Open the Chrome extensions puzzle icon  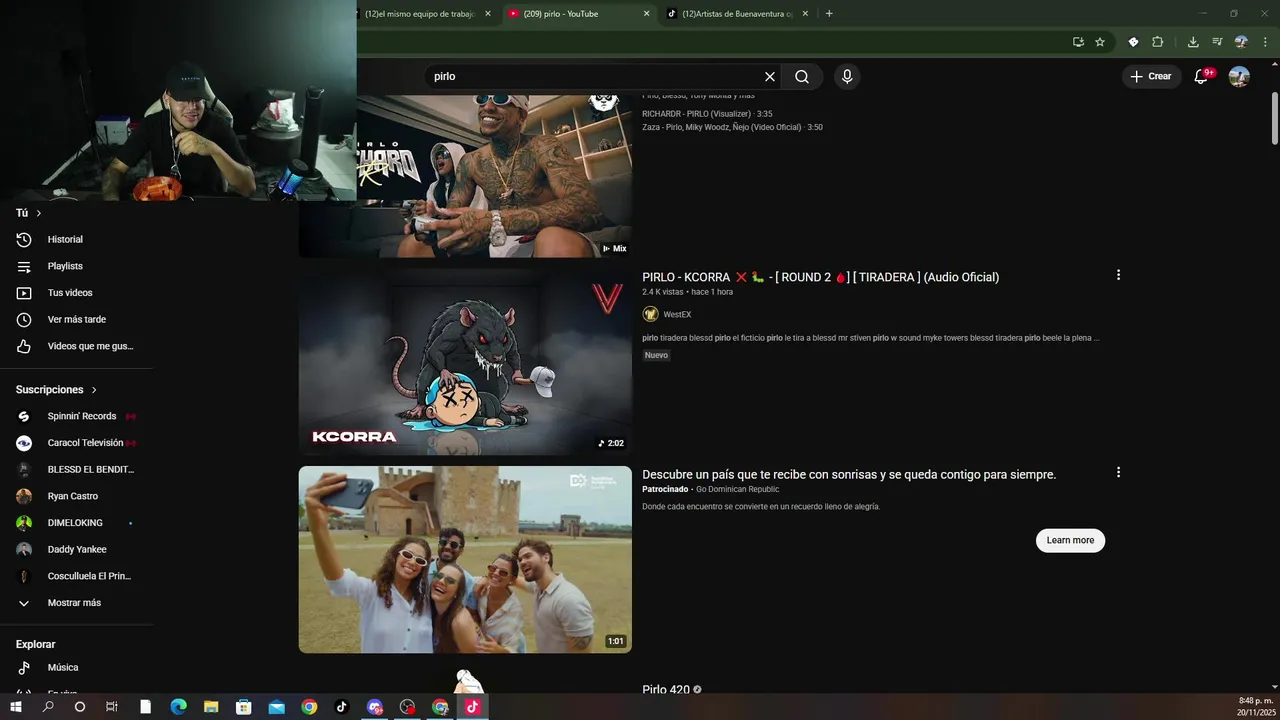(x=1158, y=42)
